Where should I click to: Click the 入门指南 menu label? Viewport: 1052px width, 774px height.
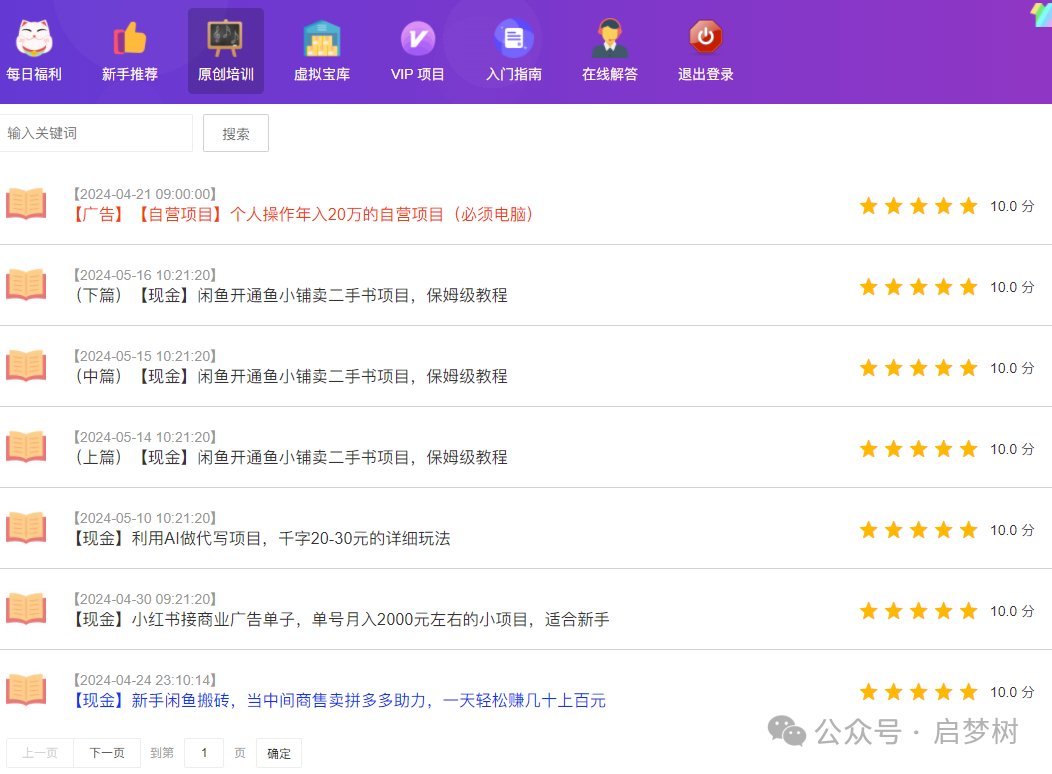[x=514, y=74]
